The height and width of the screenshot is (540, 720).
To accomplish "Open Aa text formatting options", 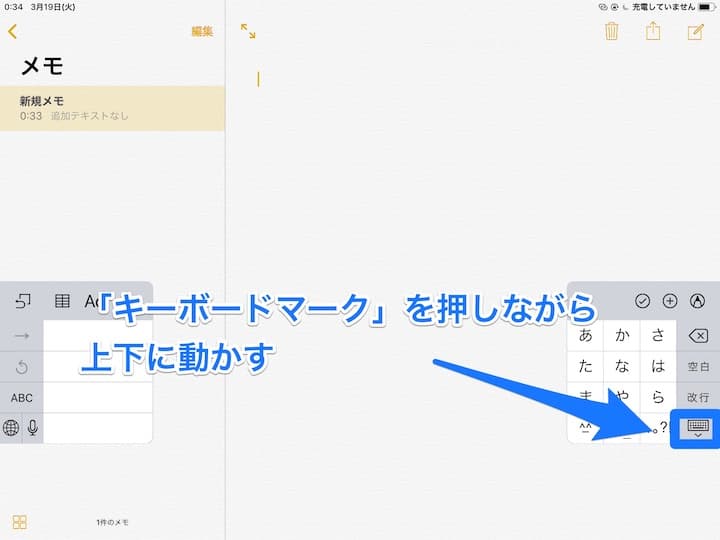I will (91, 301).
